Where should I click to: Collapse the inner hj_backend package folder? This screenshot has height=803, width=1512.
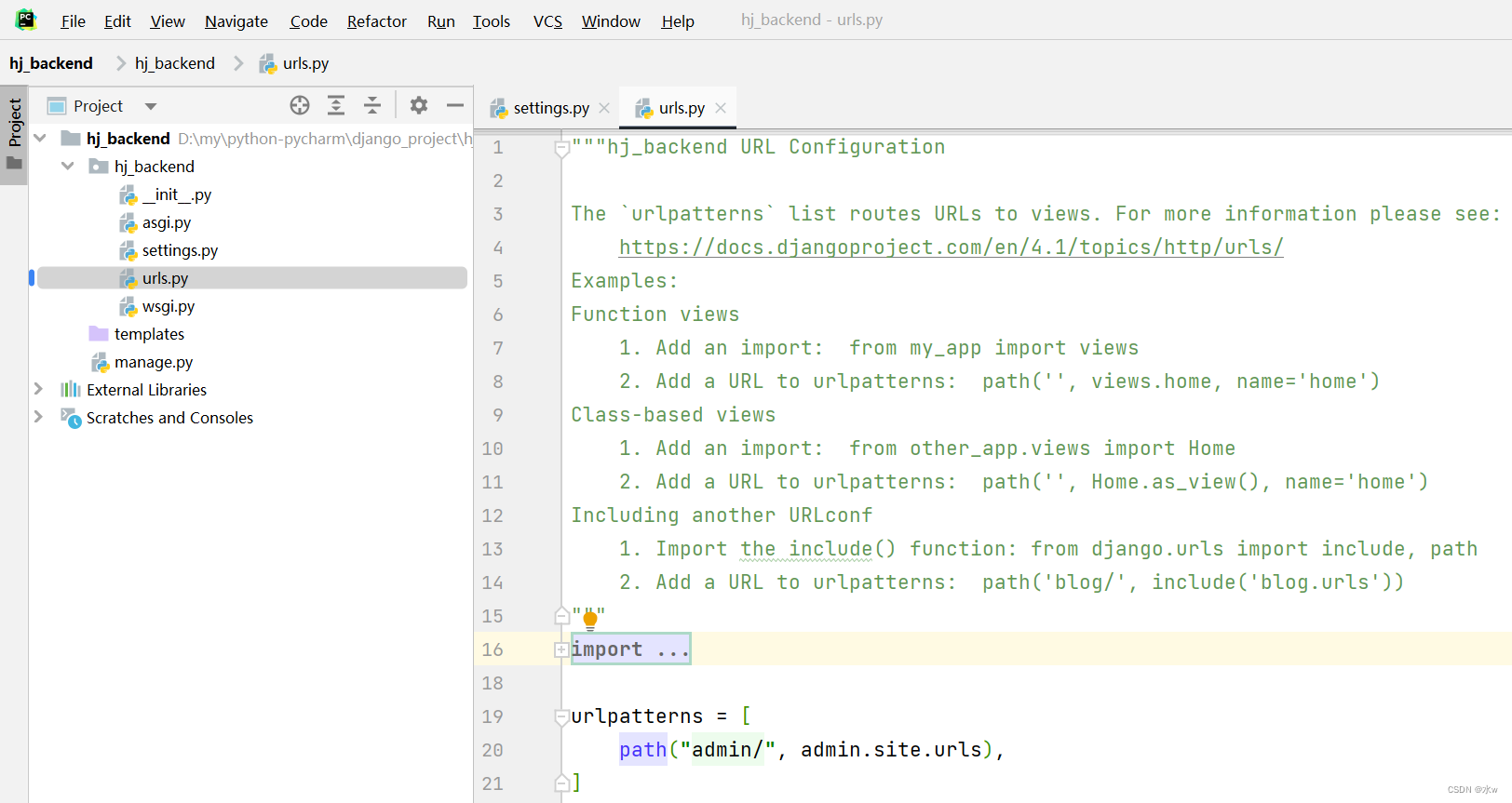(68, 166)
